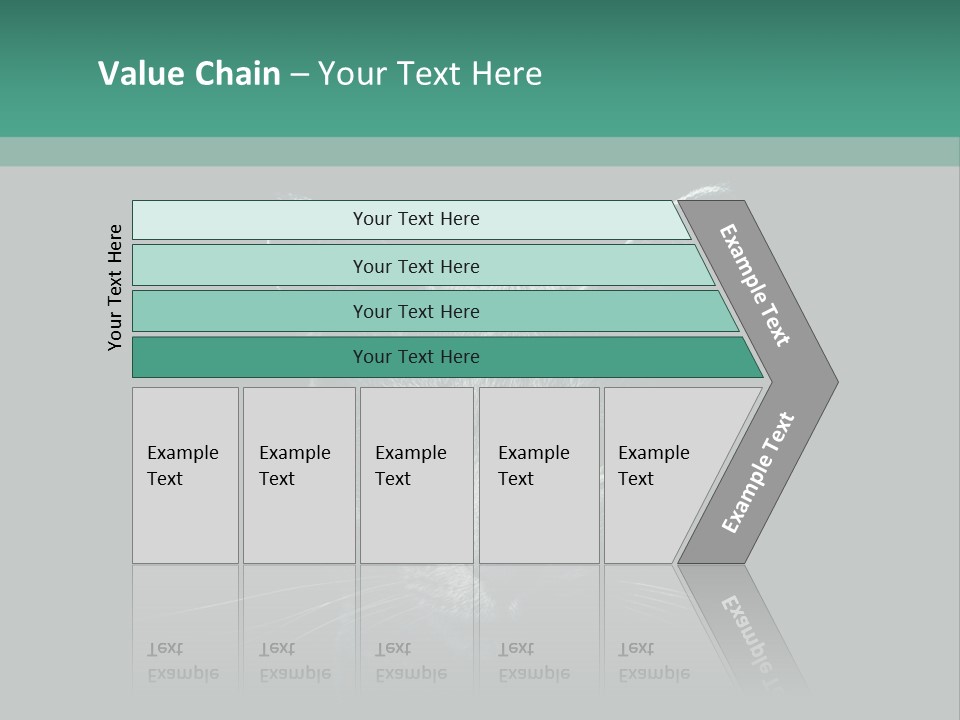The height and width of the screenshot is (720, 960).
Task: Select the vertical "Your Text Here" side label
Action: (x=115, y=288)
